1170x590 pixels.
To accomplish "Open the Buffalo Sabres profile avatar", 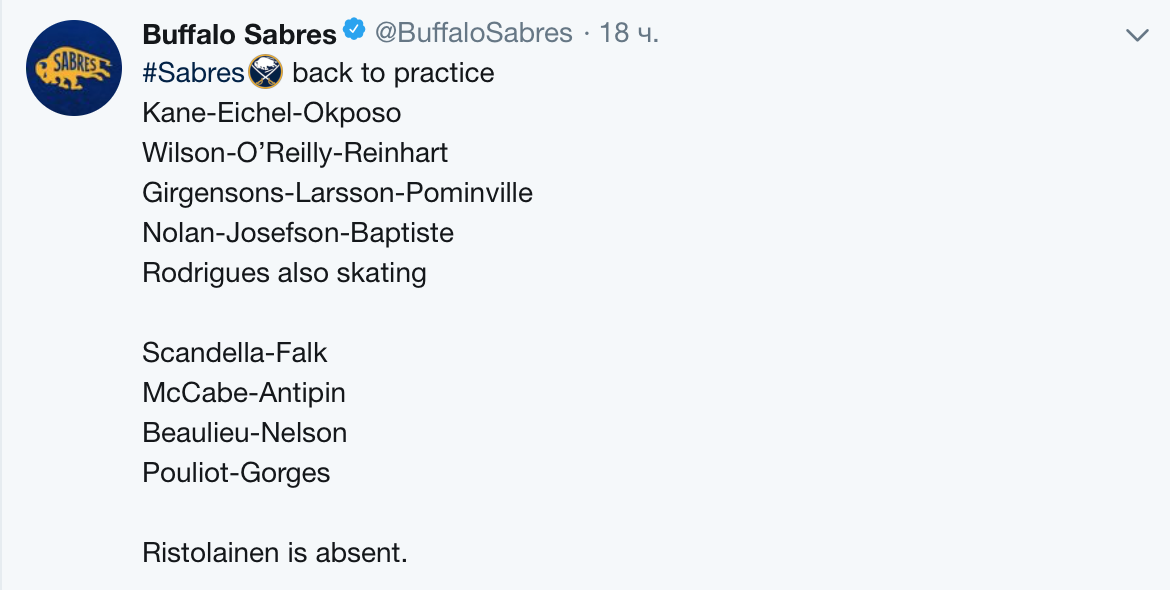I will [74, 68].
